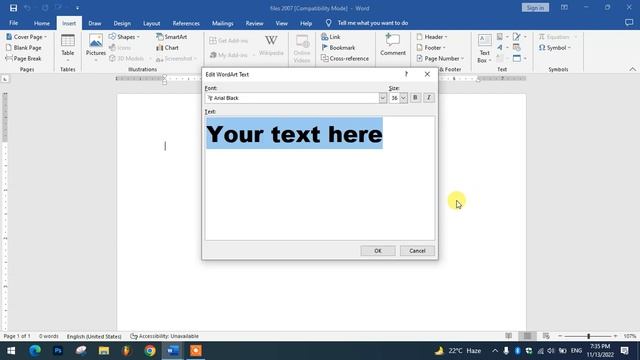Open the Windows Start menu
This screenshot has height=360, width=640.
click(11, 351)
